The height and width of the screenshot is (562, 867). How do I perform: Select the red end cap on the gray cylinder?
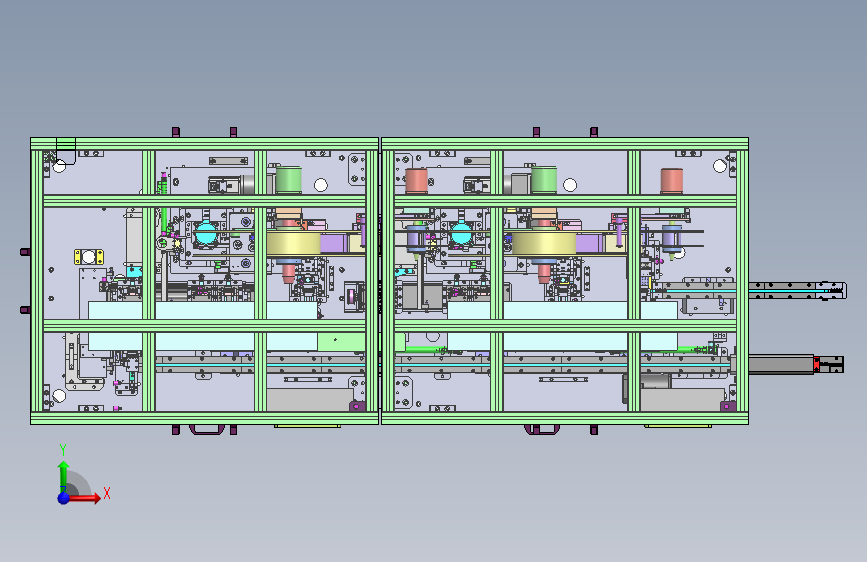(817, 365)
